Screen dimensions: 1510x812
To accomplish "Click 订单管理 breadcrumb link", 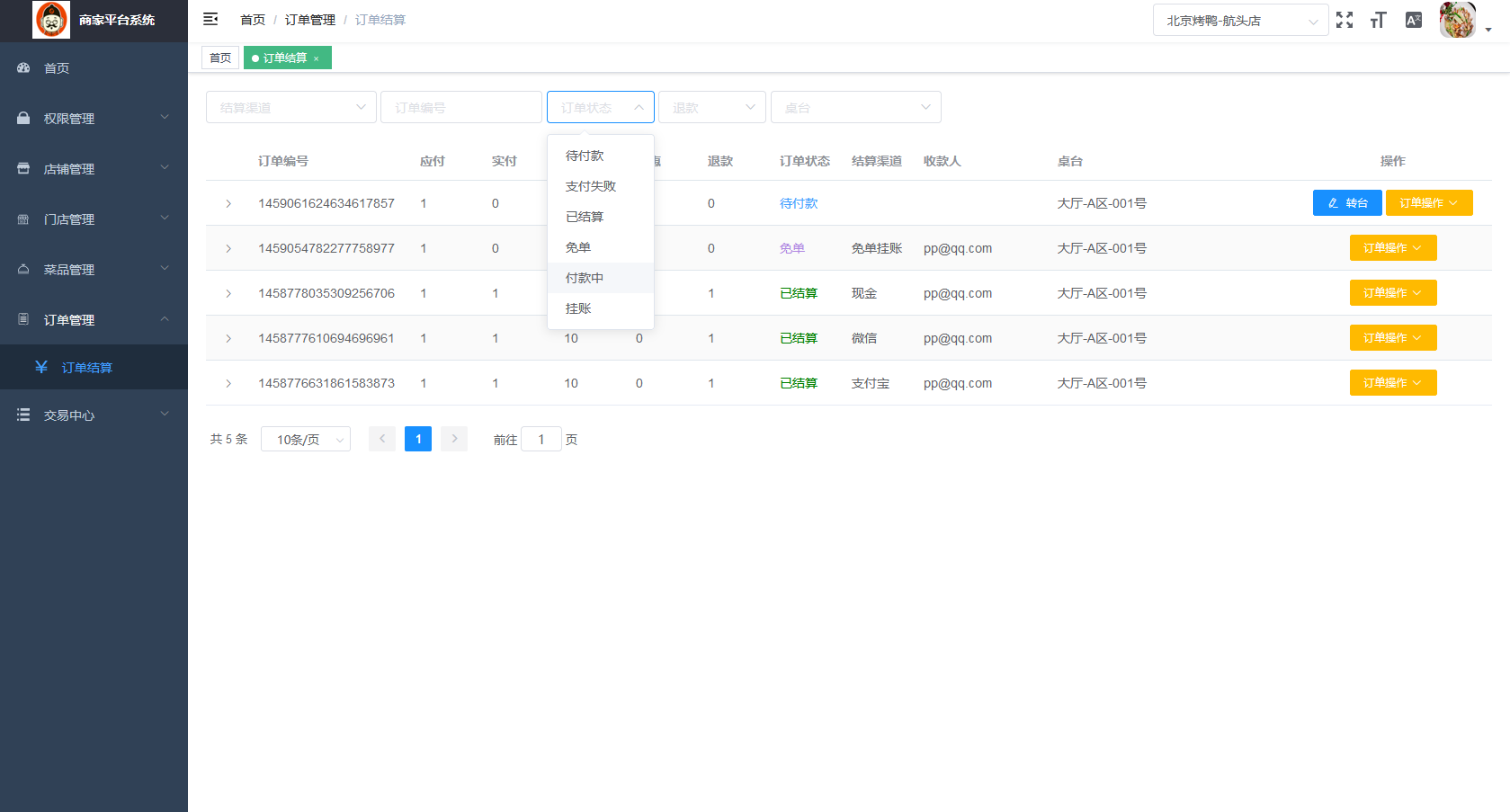I will click(310, 20).
